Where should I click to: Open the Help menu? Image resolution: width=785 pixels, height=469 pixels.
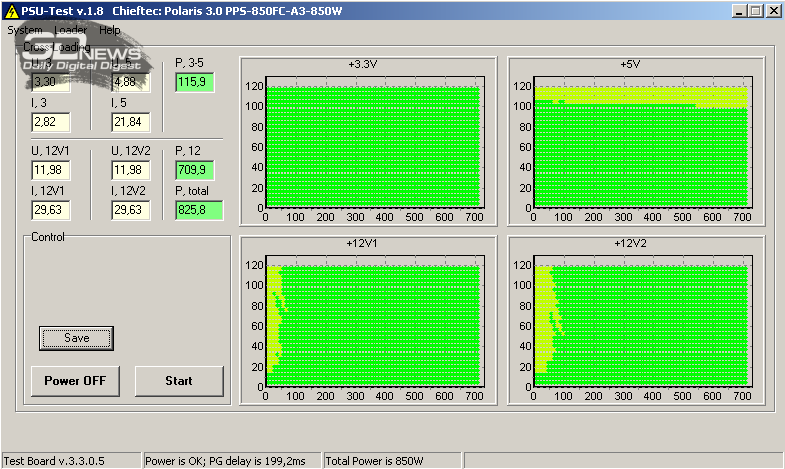pyautogui.click(x=110, y=30)
